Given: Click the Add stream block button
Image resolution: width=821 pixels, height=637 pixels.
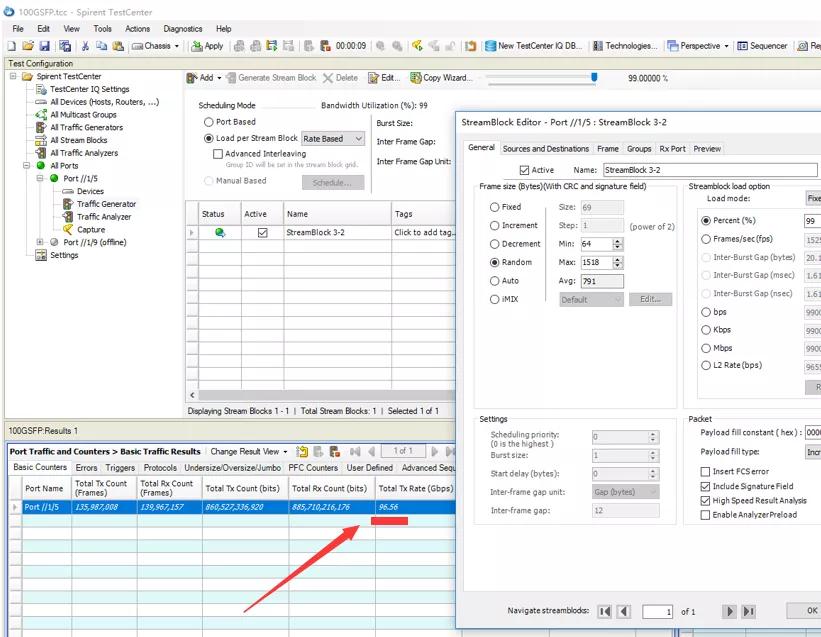Looking at the screenshot, I should 204,78.
